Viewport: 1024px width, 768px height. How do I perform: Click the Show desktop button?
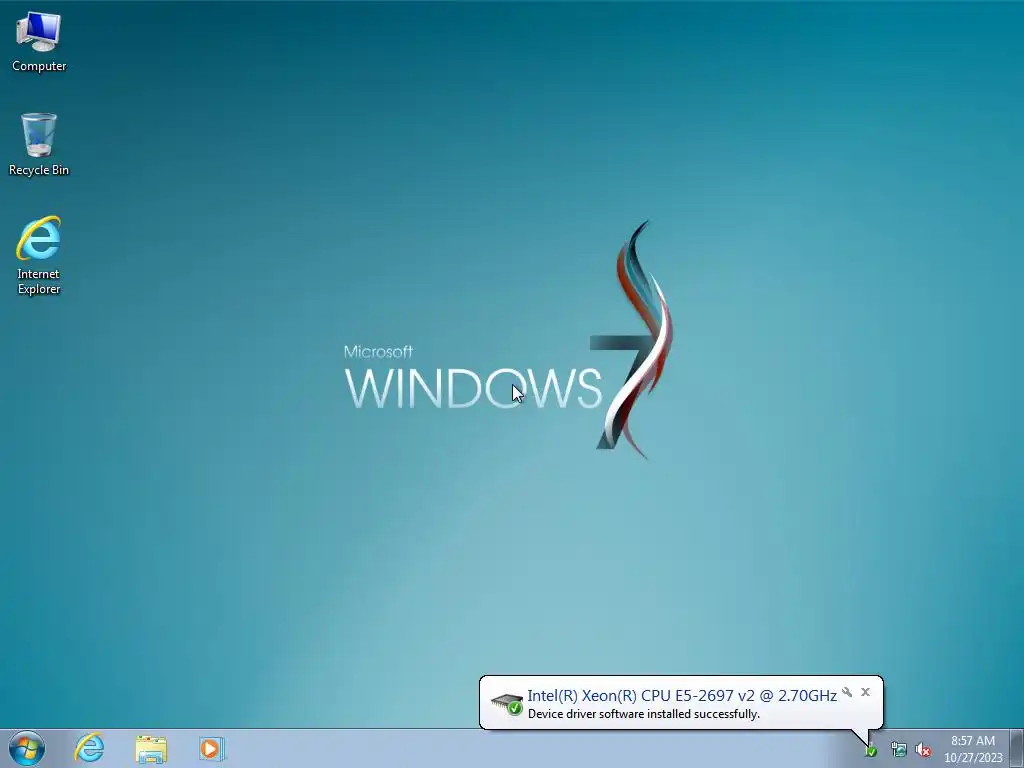[1017, 748]
